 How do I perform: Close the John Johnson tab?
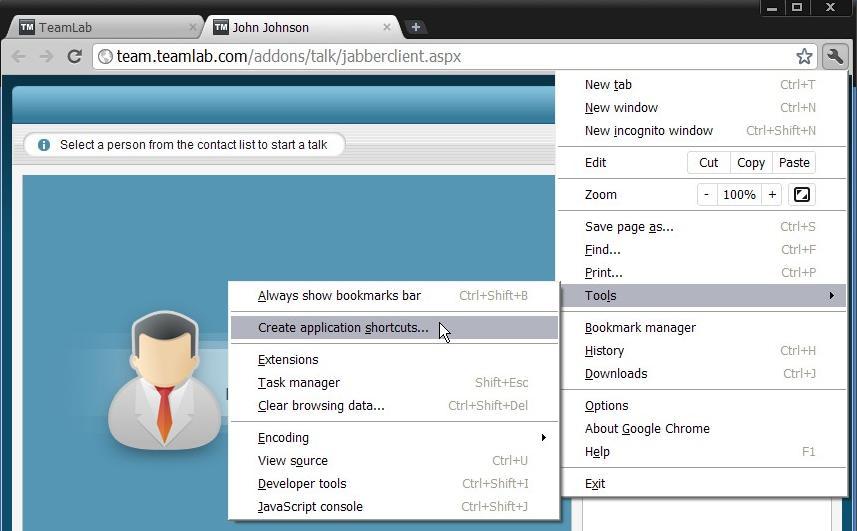387,27
